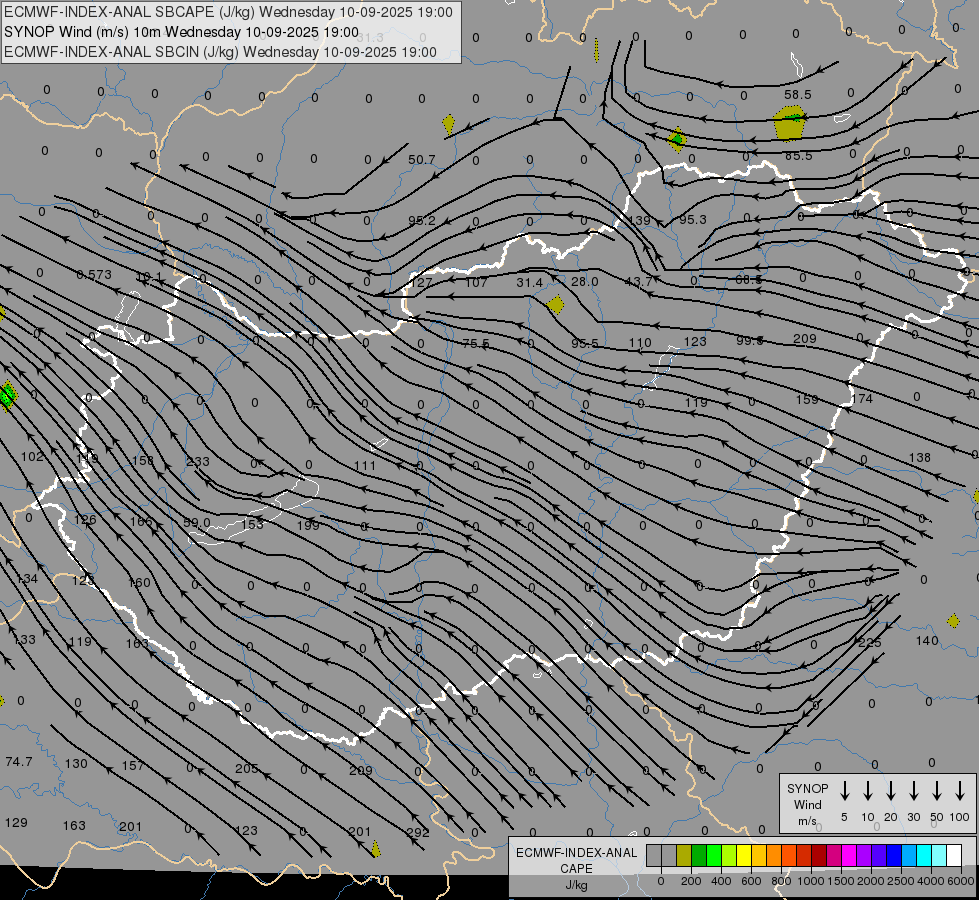Viewport: 979px width, 900px height.
Task: Click the 111 CAPE value on the map
Action: point(365,465)
